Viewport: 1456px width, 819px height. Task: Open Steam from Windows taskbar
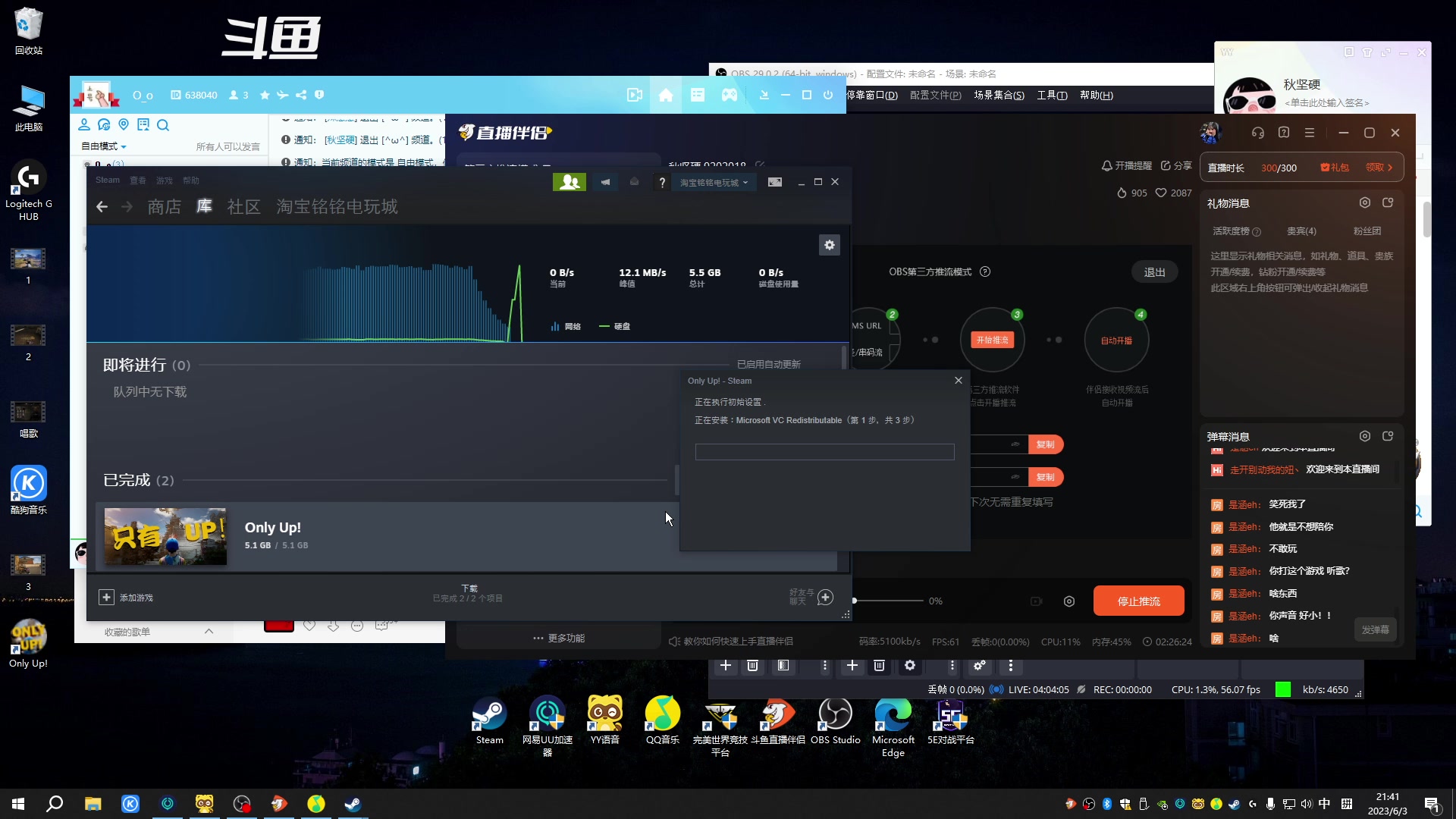pyautogui.click(x=353, y=804)
